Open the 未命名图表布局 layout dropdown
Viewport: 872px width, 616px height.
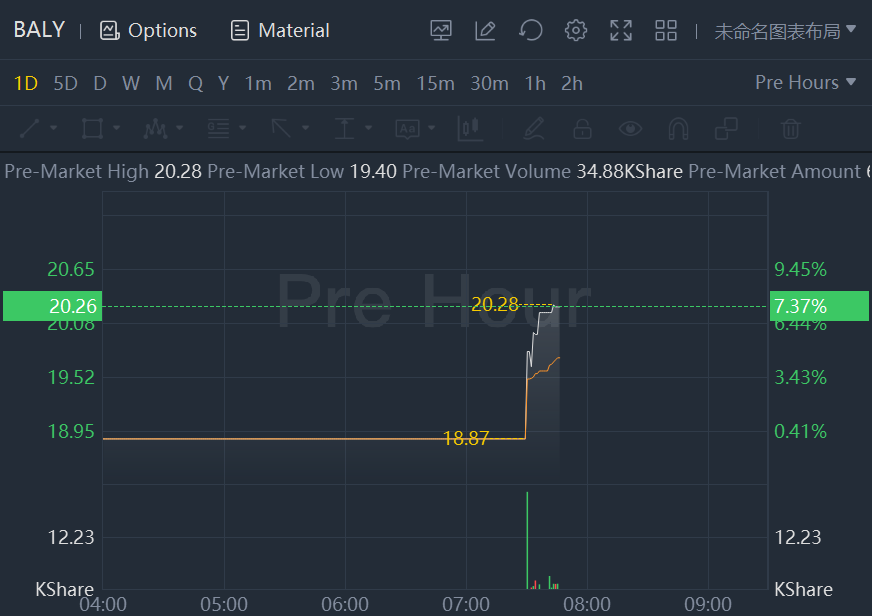pyautogui.click(x=785, y=30)
